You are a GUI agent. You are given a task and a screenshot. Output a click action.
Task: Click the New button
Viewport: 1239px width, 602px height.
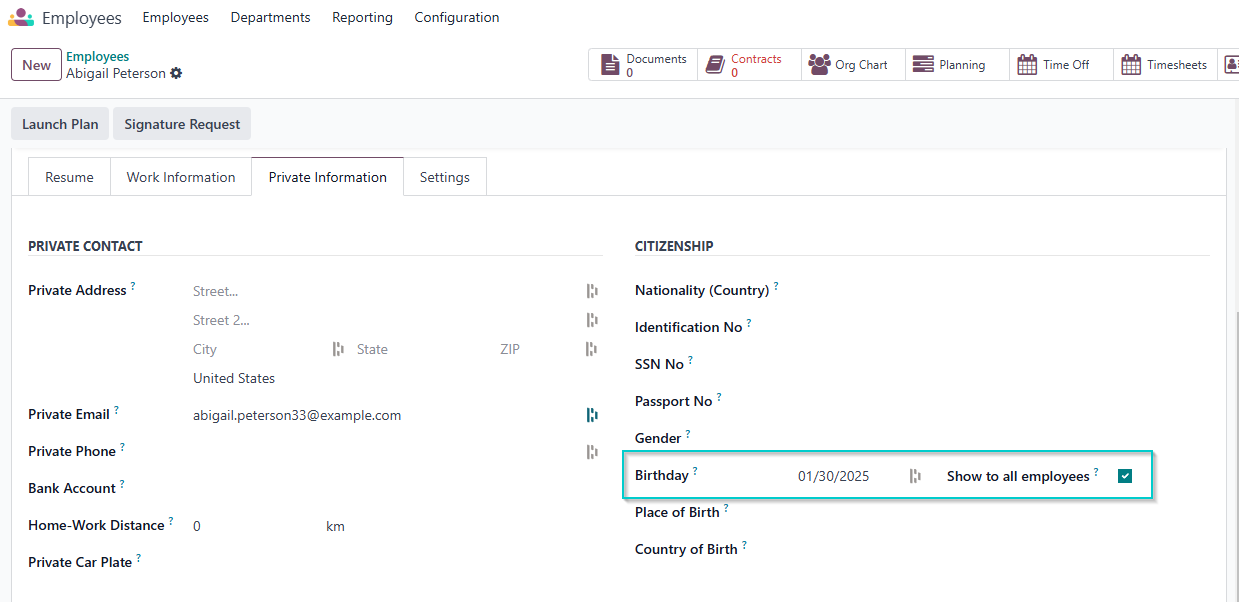click(x=36, y=65)
